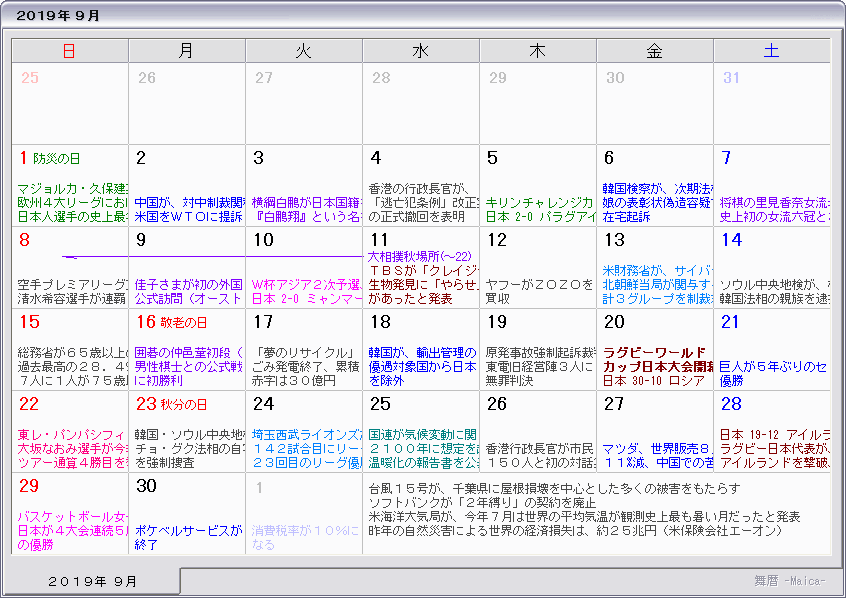Click the 日 (Sunday) column header

coord(69,51)
